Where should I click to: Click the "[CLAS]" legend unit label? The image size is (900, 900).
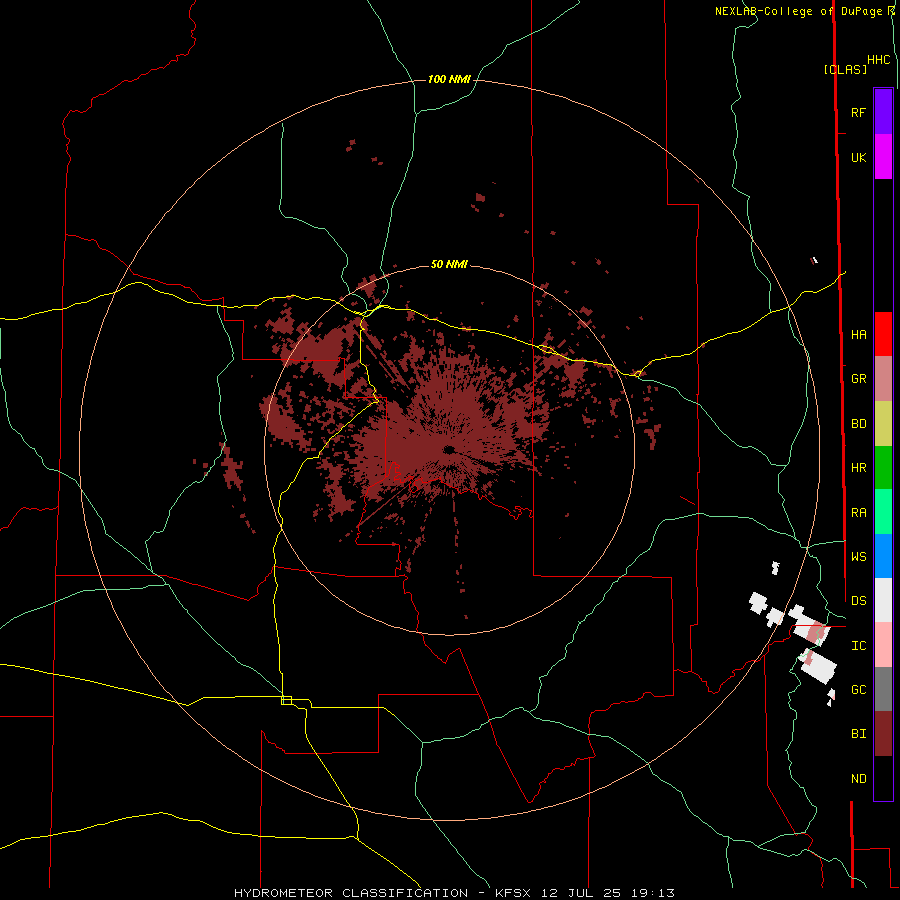tap(845, 69)
